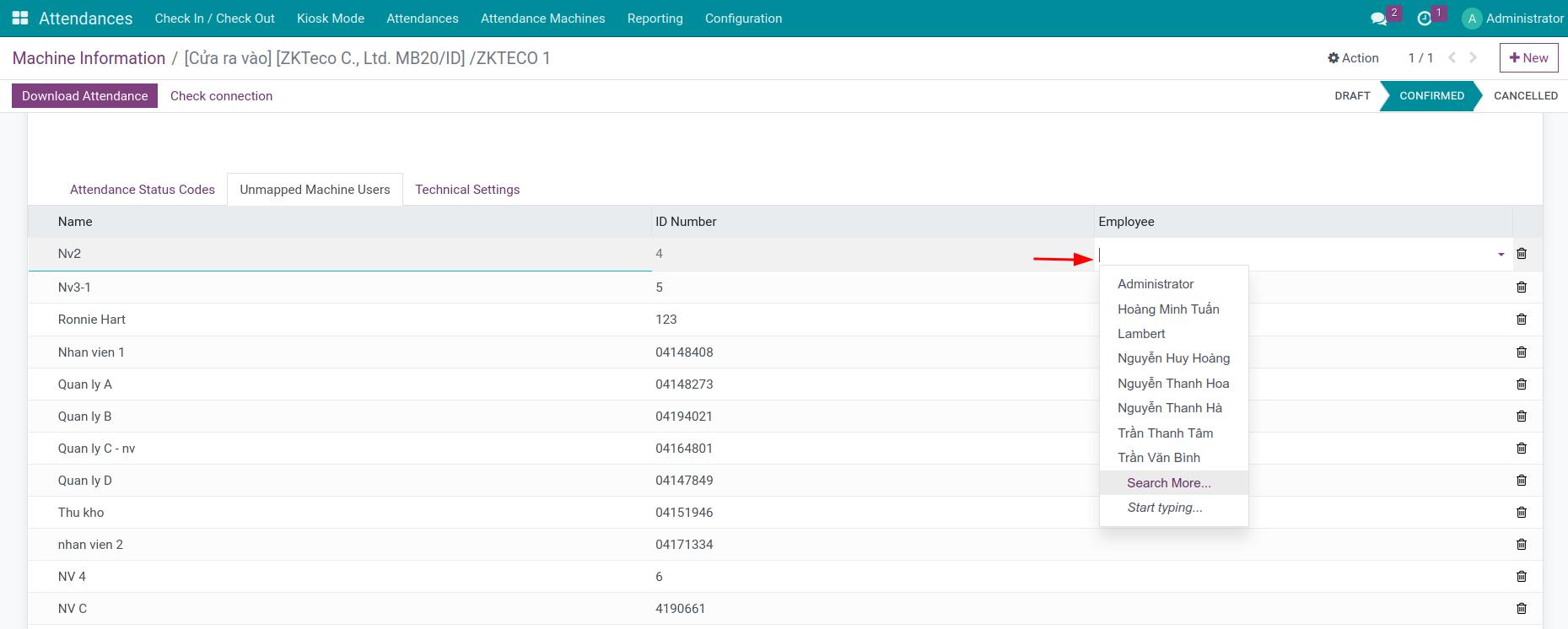Click Check connection button

(x=221, y=96)
